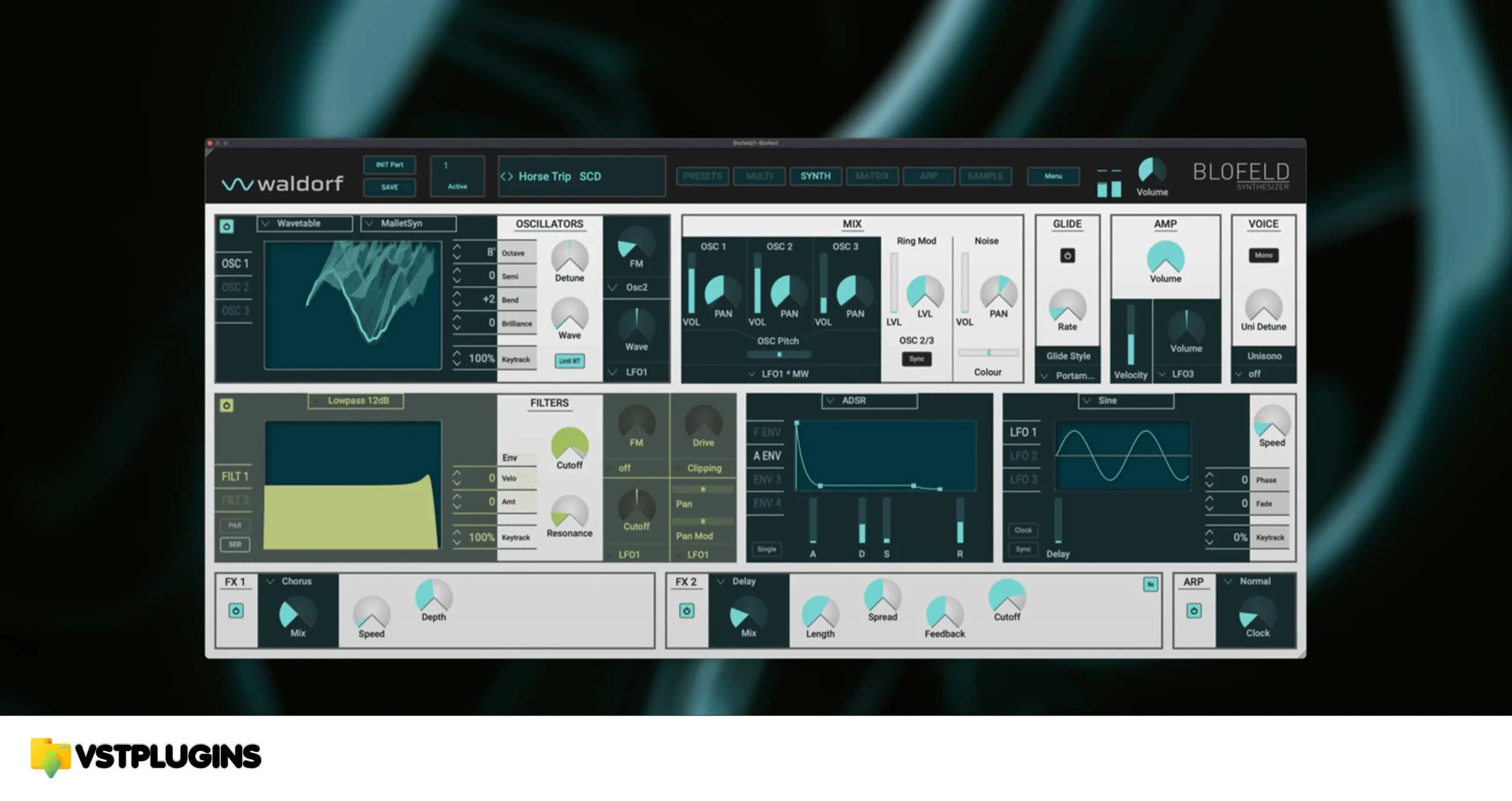This screenshot has height=801, width=1512.
Task: Select SER filter routing
Action: (x=235, y=544)
